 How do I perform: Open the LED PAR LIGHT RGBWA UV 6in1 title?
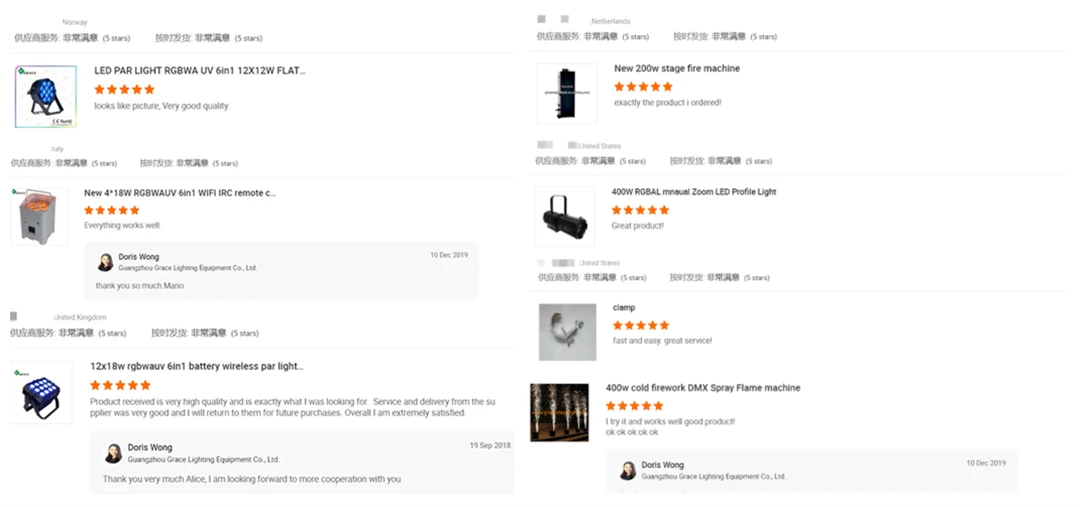[199, 71]
